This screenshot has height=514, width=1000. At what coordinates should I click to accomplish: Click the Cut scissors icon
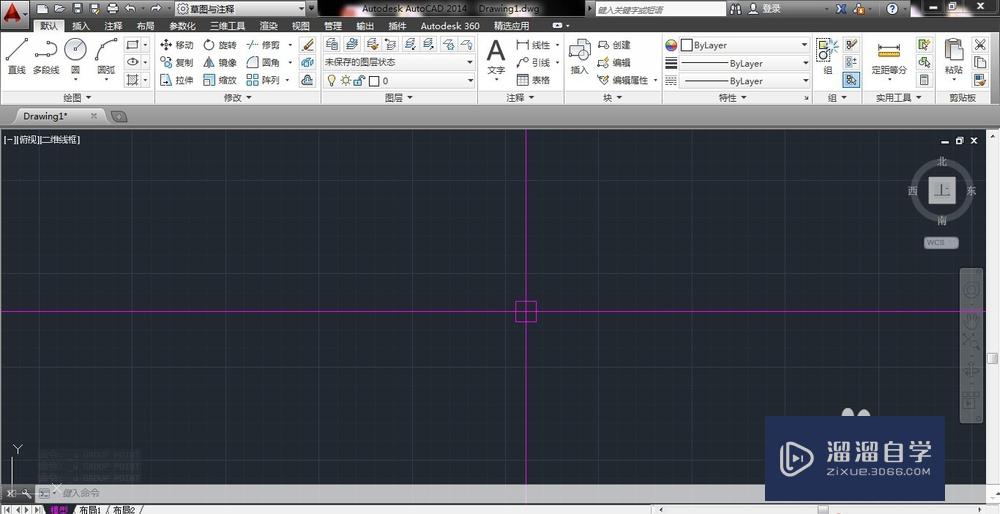coord(980,45)
